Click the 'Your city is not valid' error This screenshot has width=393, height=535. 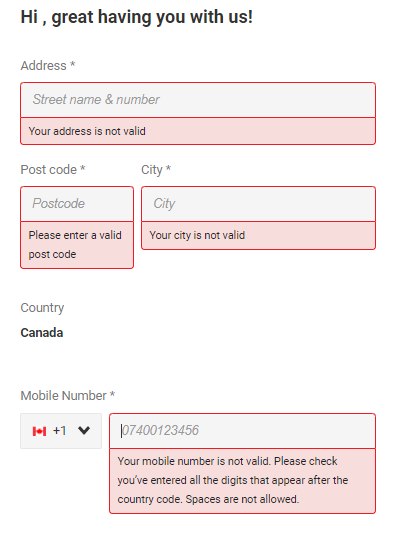point(197,235)
